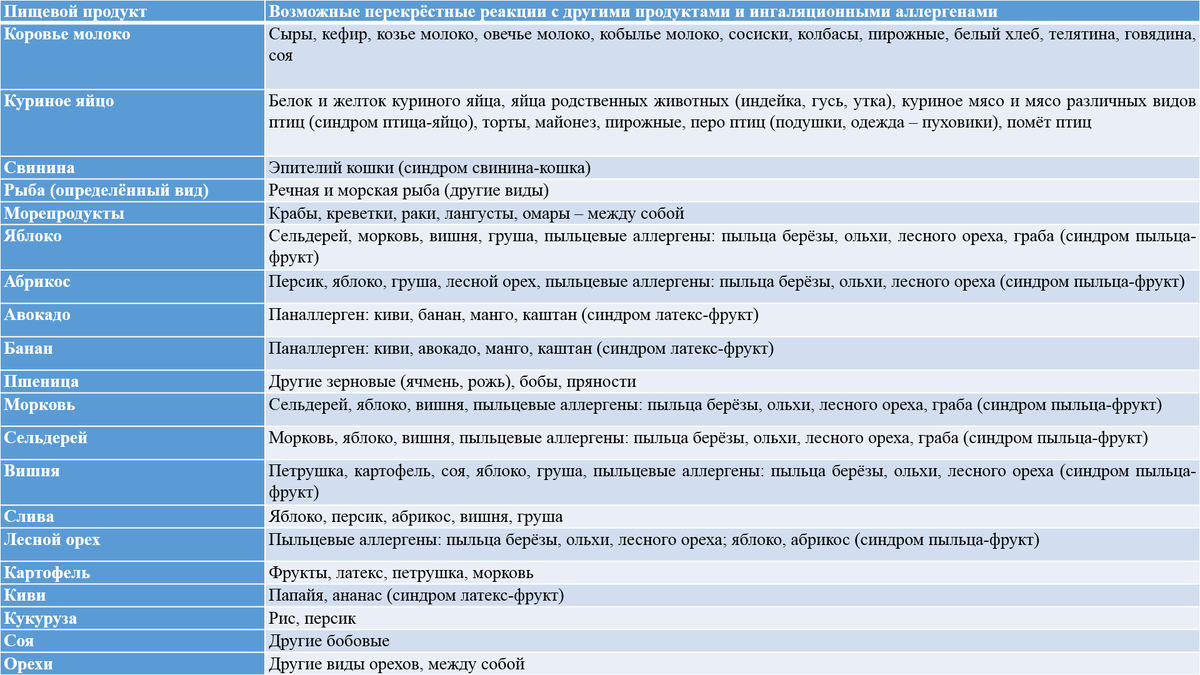Select the 'Морепродукты' cell
The height and width of the screenshot is (675, 1200).
tap(133, 214)
